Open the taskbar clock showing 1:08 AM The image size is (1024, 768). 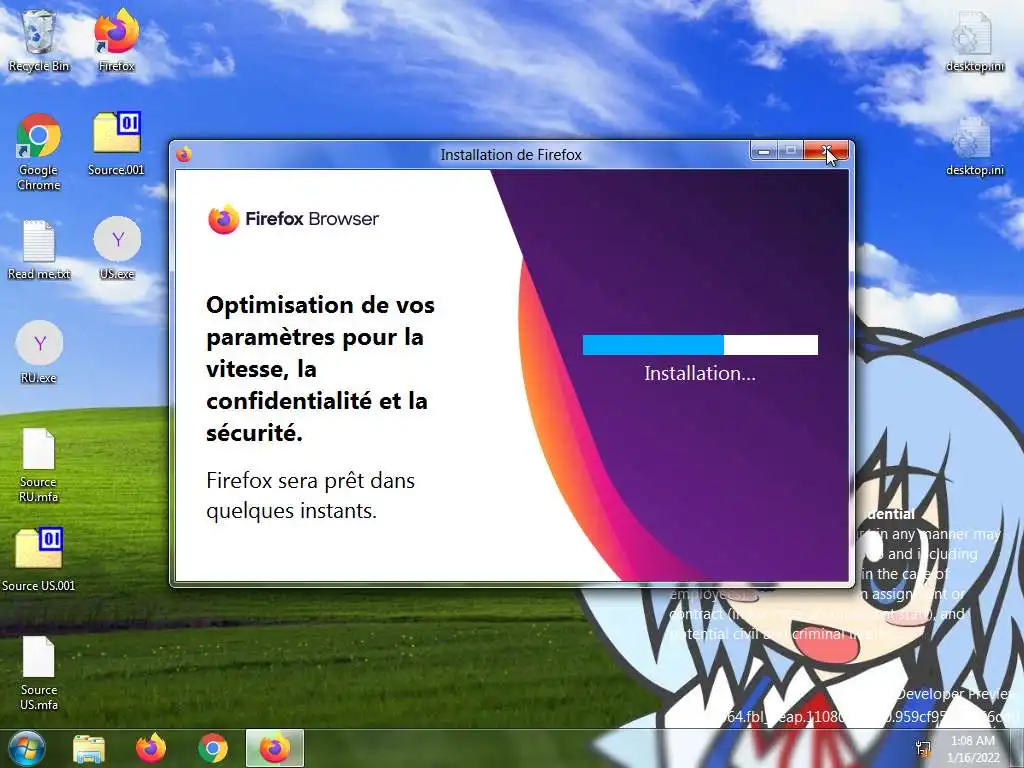click(x=973, y=749)
